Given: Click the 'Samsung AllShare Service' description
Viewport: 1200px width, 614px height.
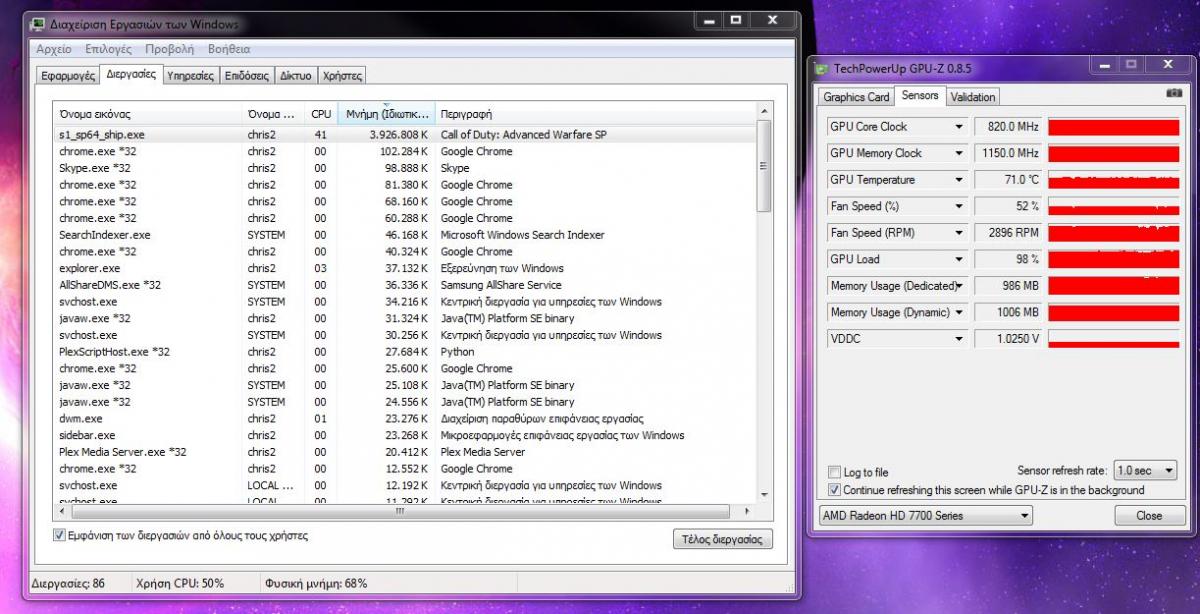Looking at the screenshot, I should point(501,285).
